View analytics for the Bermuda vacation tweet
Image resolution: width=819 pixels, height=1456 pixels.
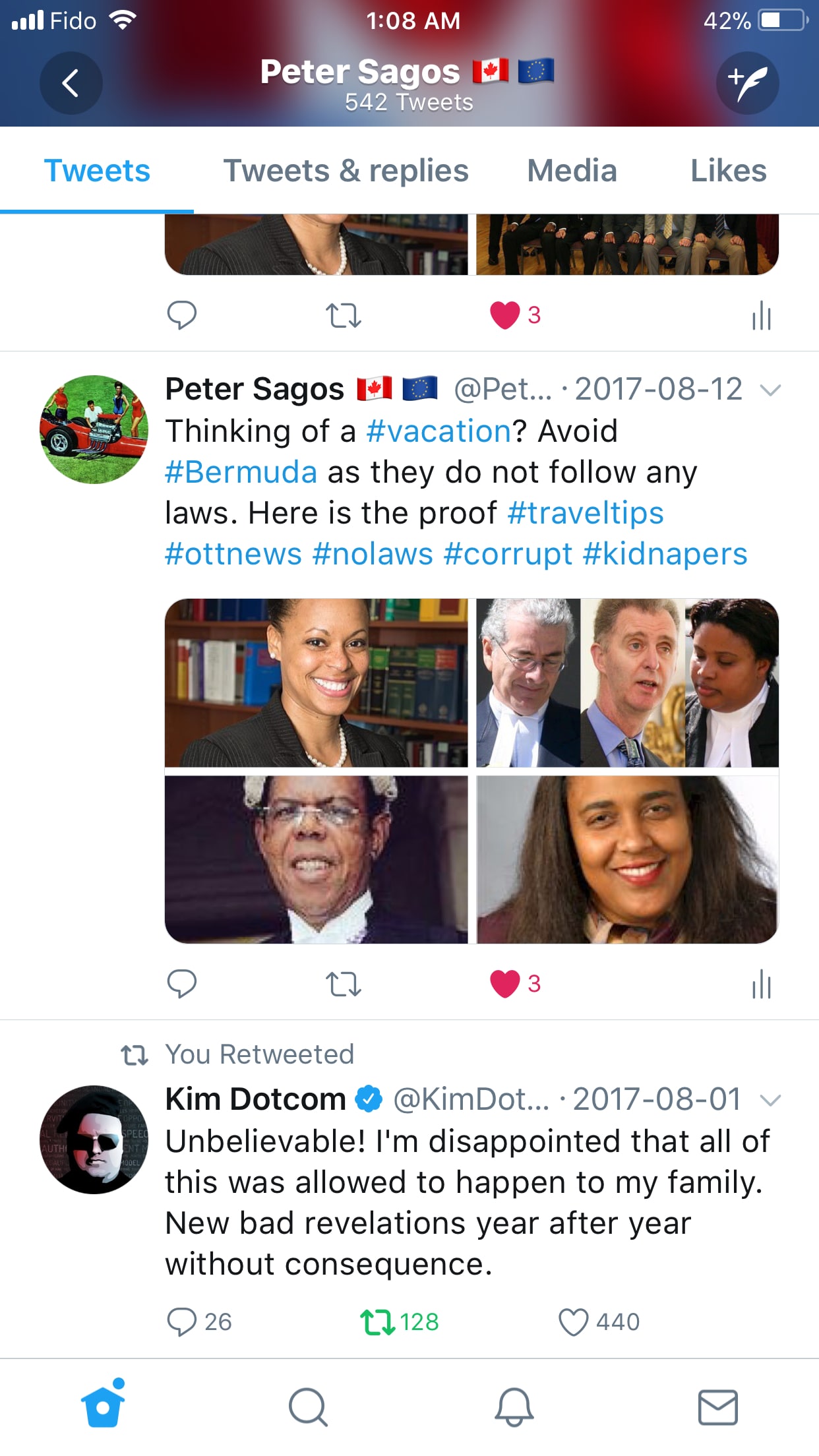[762, 984]
